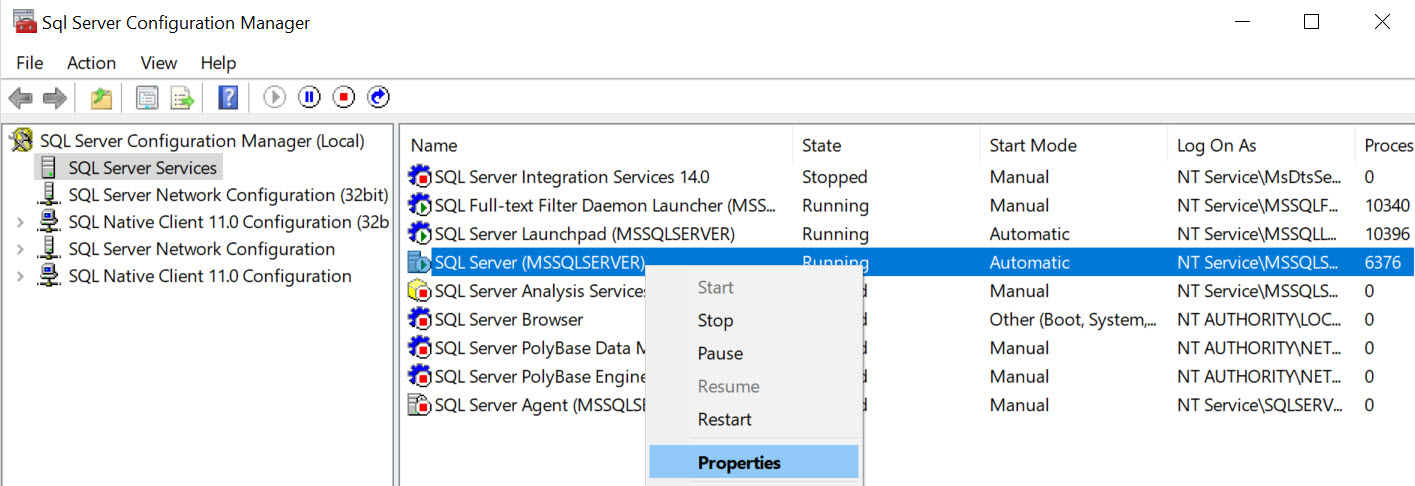The height and width of the screenshot is (486, 1415).
Task: Click the Start Service toolbar icon
Action: coord(275,97)
